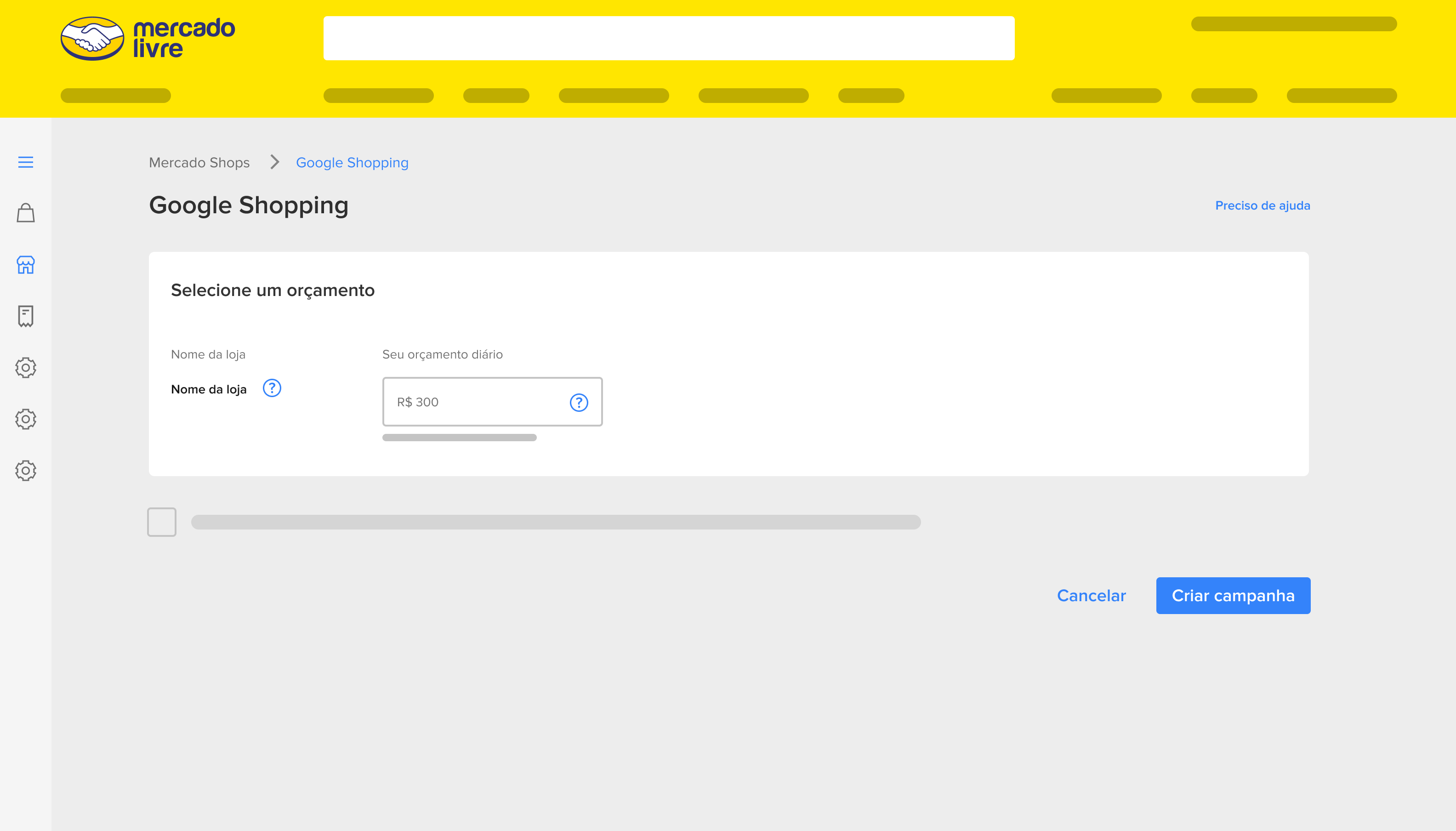The width and height of the screenshot is (1456, 831).
Task: Click the Google Shopping breadcrumb link
Action: tap(352, 163)
